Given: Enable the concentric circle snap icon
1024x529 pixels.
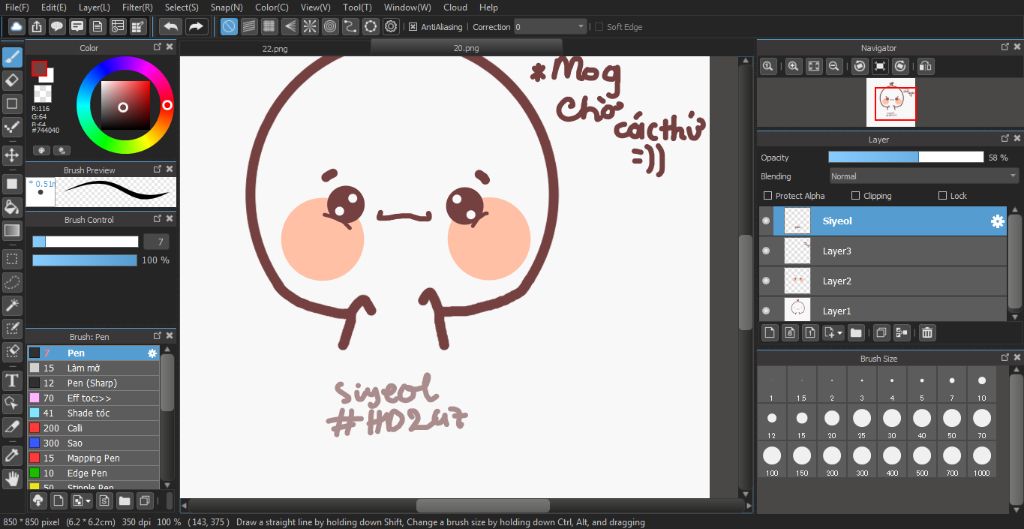Looking at the screenshot, I should coord(330,27).
